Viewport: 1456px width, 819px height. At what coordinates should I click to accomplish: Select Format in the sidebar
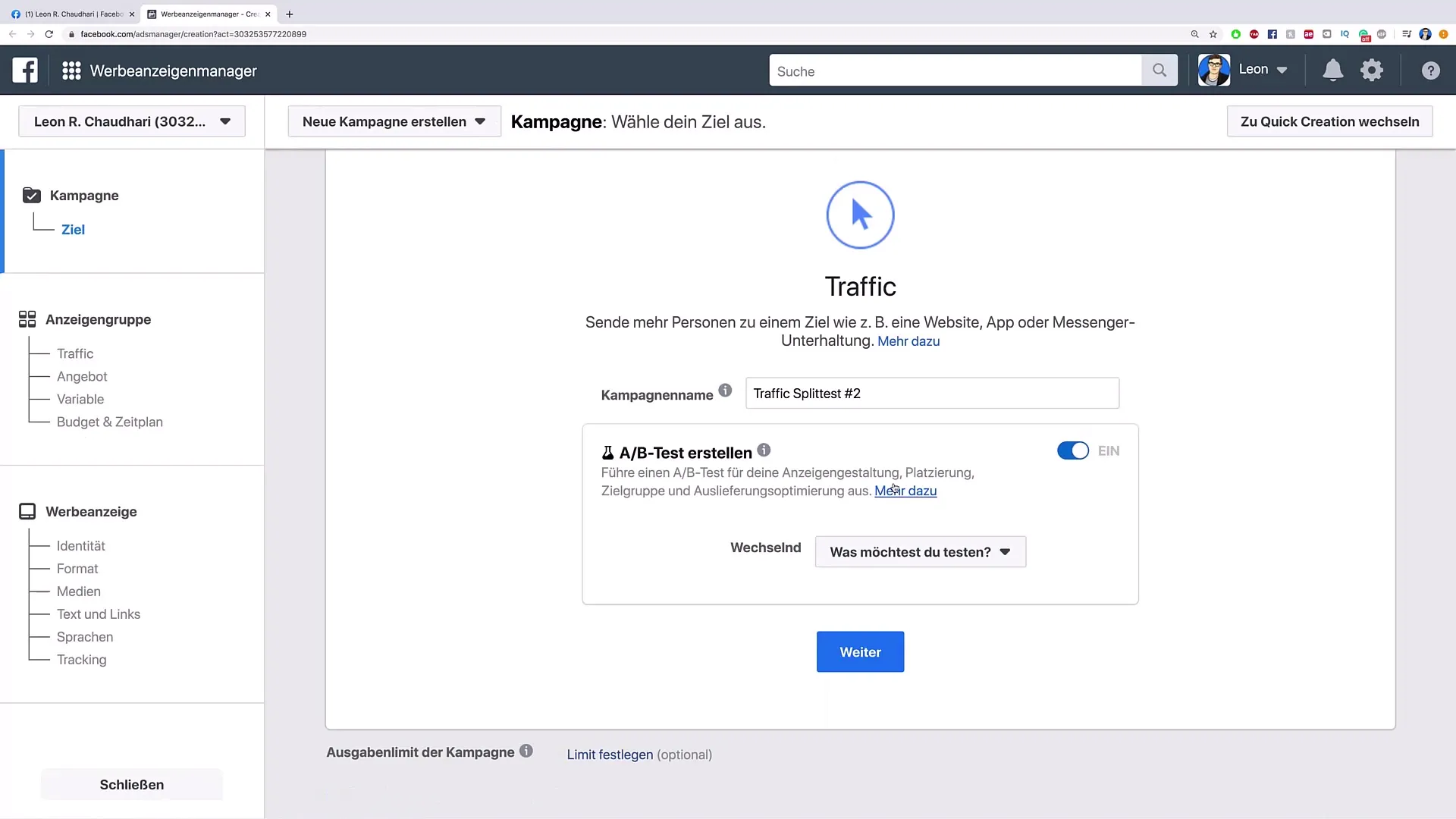(77, 569)
